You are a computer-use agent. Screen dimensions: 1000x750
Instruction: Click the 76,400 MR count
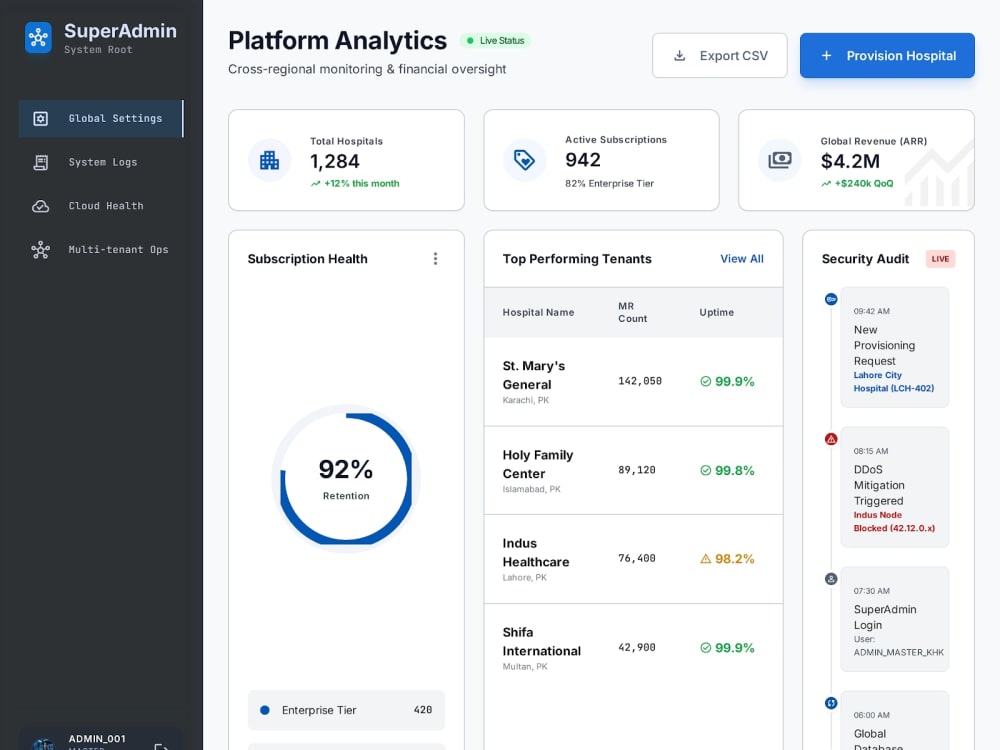[636, 559]
